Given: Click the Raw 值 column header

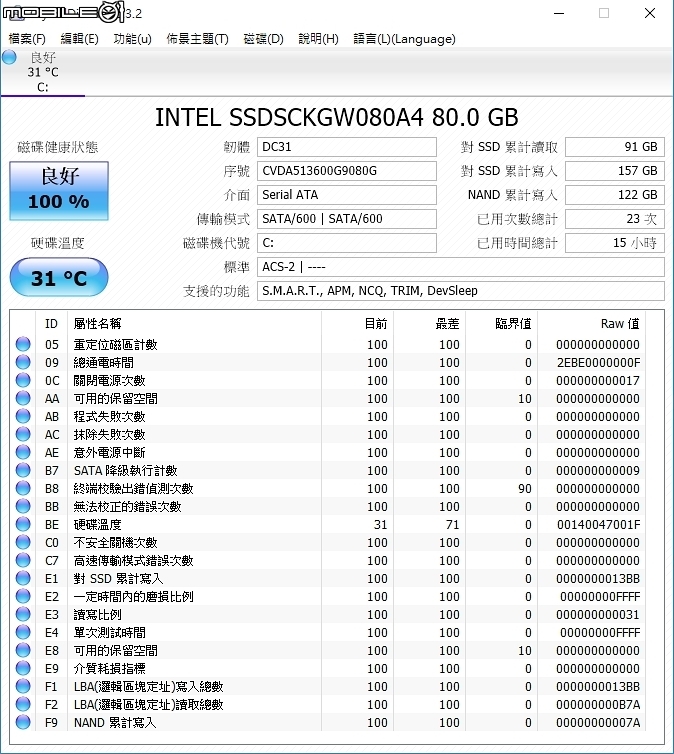Looking at the screenshot, I should pos(620,324).
